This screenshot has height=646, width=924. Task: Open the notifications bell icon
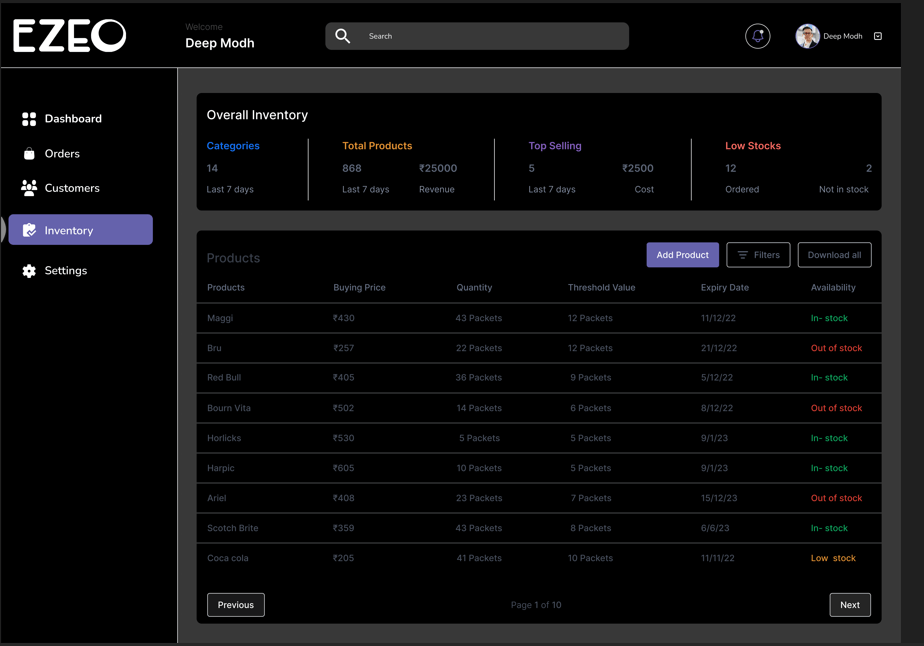[x=757, y=36]
